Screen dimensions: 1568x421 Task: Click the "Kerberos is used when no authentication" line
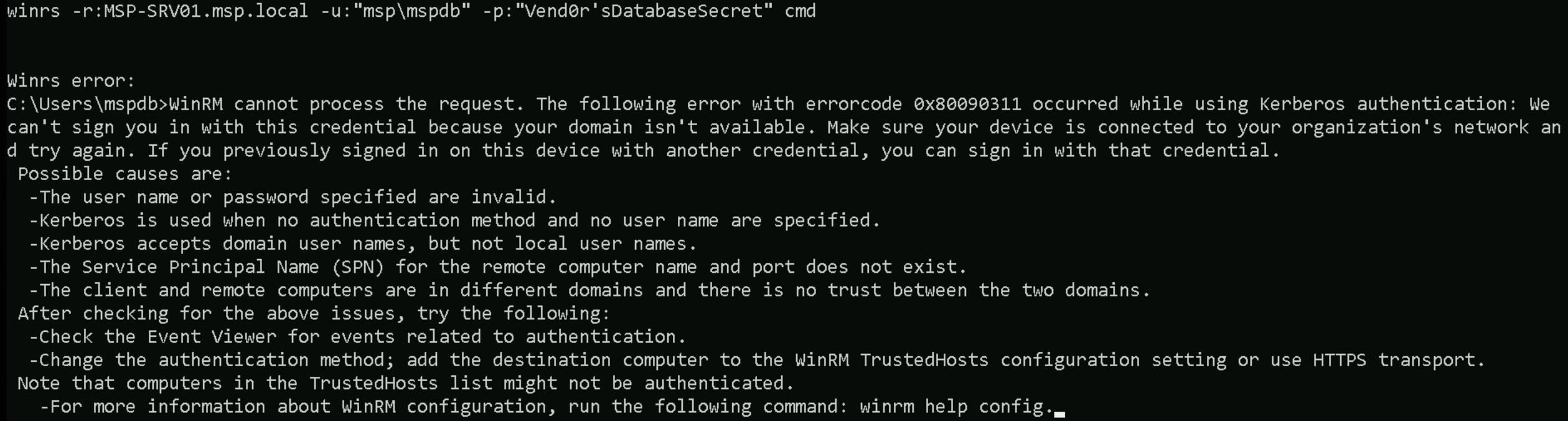pyautogui.click(x=454, y=220)
